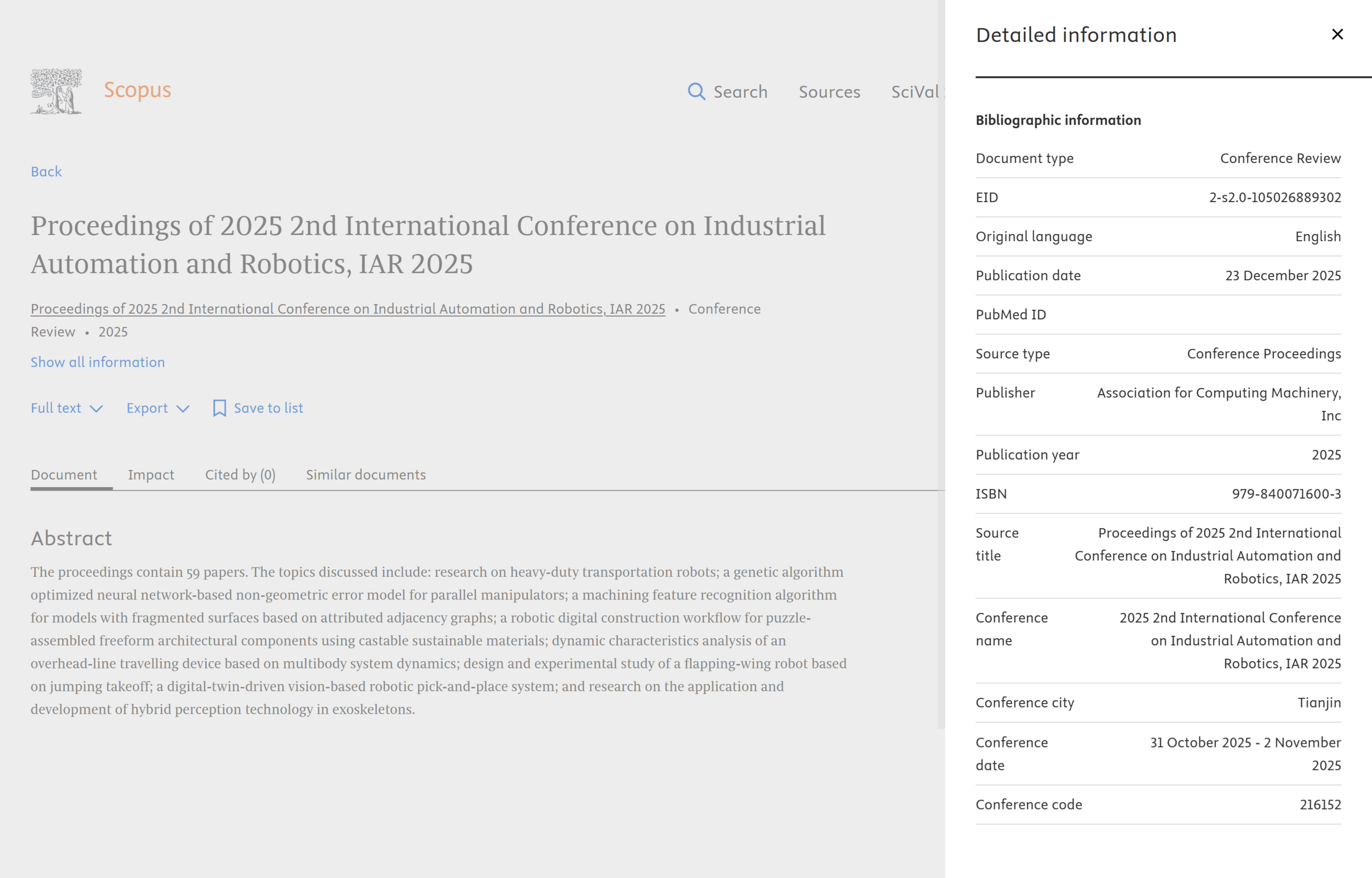Click Show all information
The width and height of the screenshot is (1372, 878).
click(98, 362)
